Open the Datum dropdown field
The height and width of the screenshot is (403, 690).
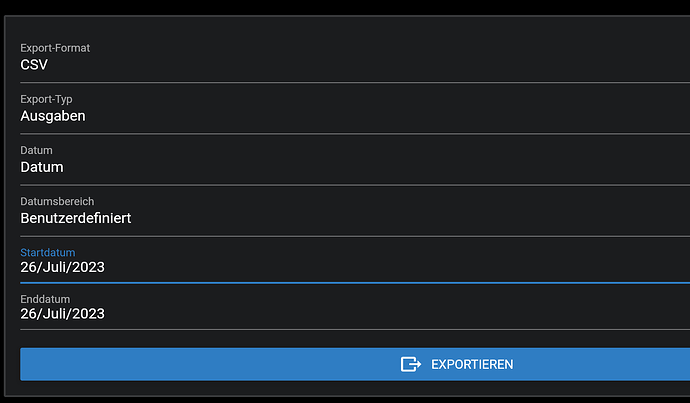click(x=355, y=160)
